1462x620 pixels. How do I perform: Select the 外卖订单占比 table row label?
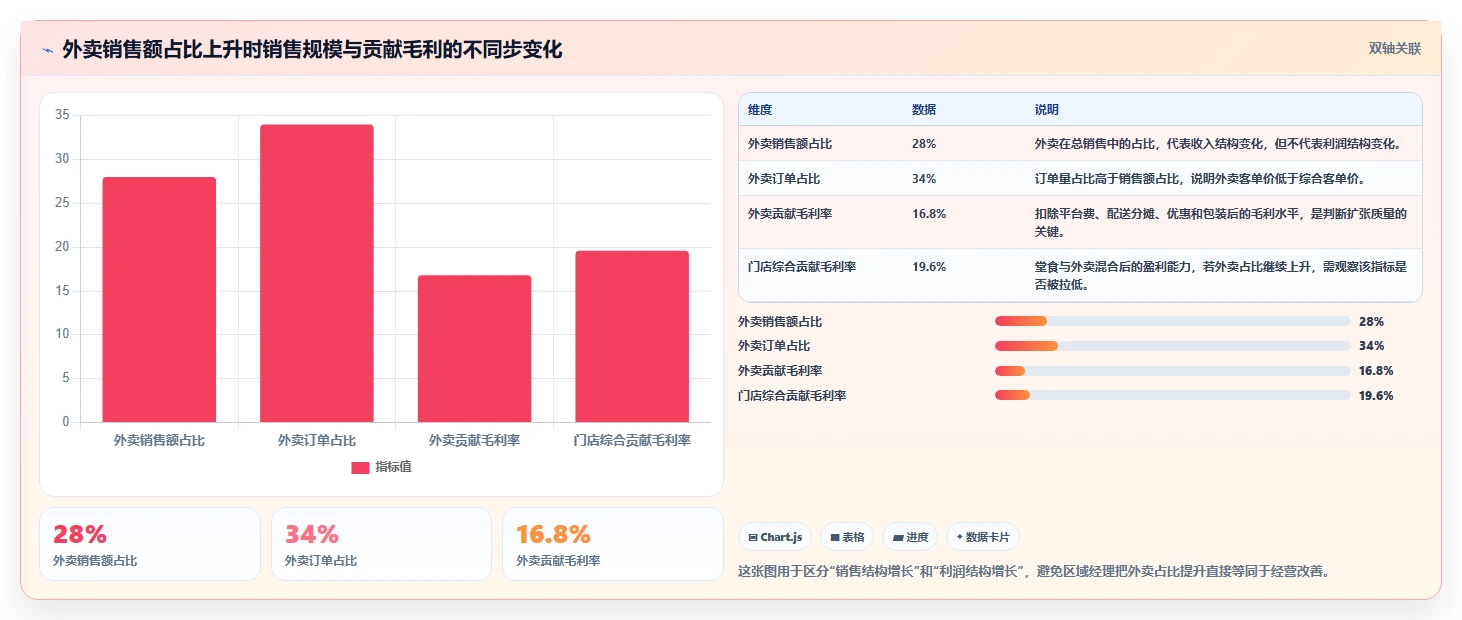click(784, 179)
